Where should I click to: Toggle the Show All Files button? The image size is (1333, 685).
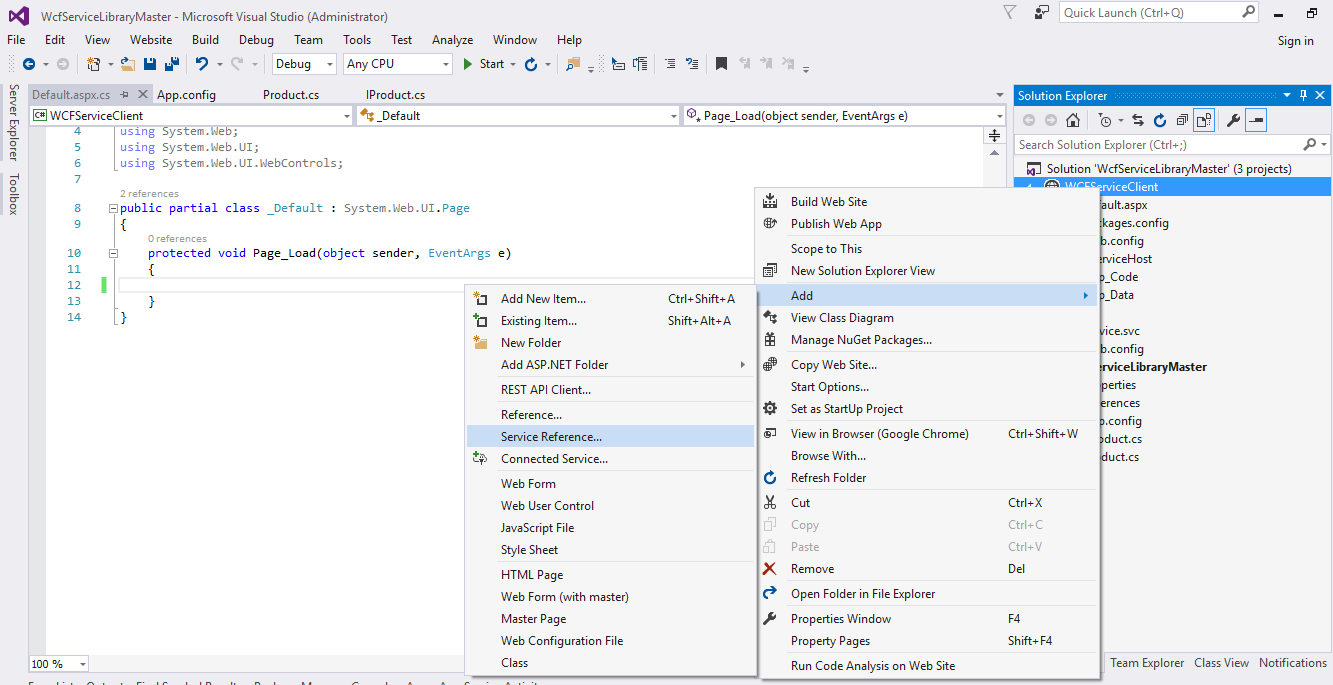[1204, 121]
